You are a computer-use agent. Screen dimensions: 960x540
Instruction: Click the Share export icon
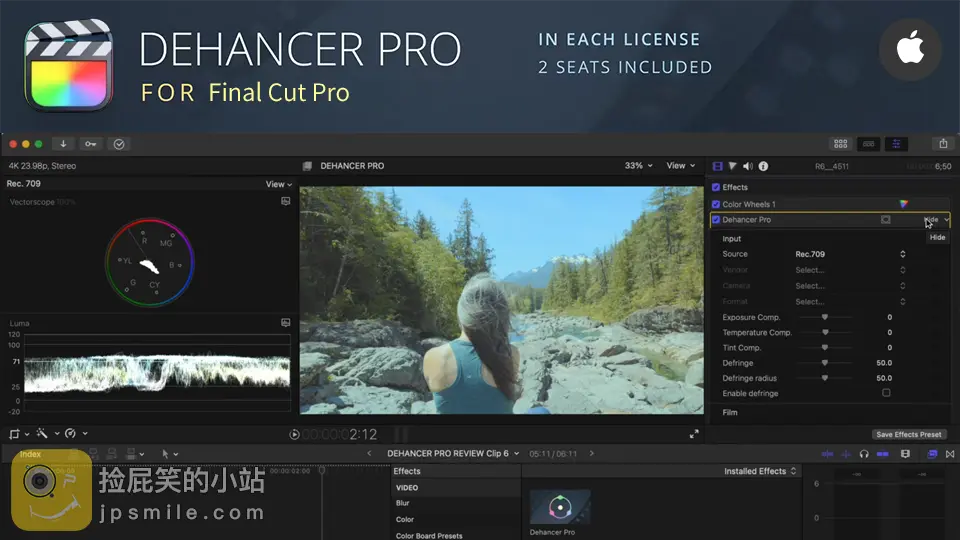coord(943,144)
